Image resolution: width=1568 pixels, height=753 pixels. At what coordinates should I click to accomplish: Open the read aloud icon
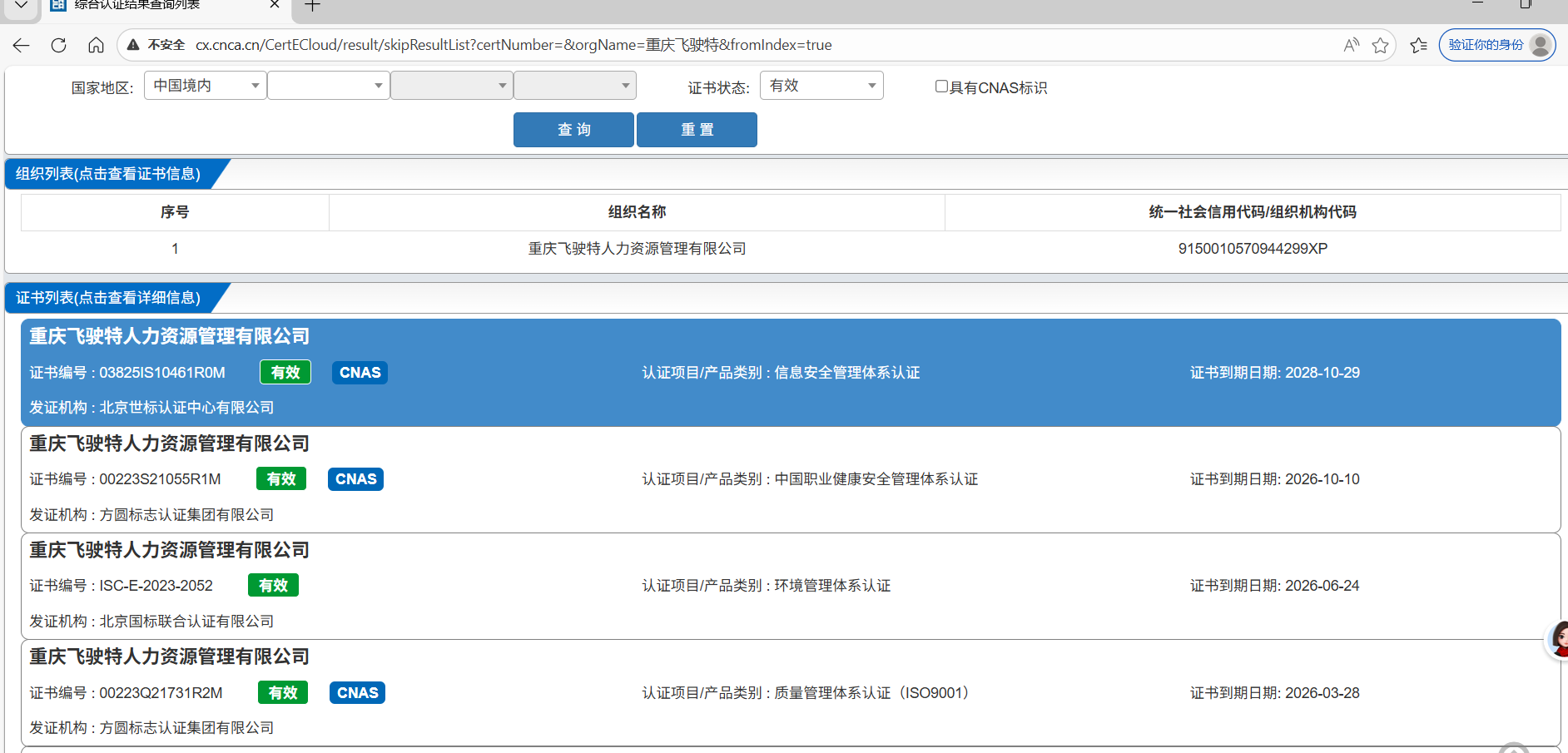[x=1351, y=45]
